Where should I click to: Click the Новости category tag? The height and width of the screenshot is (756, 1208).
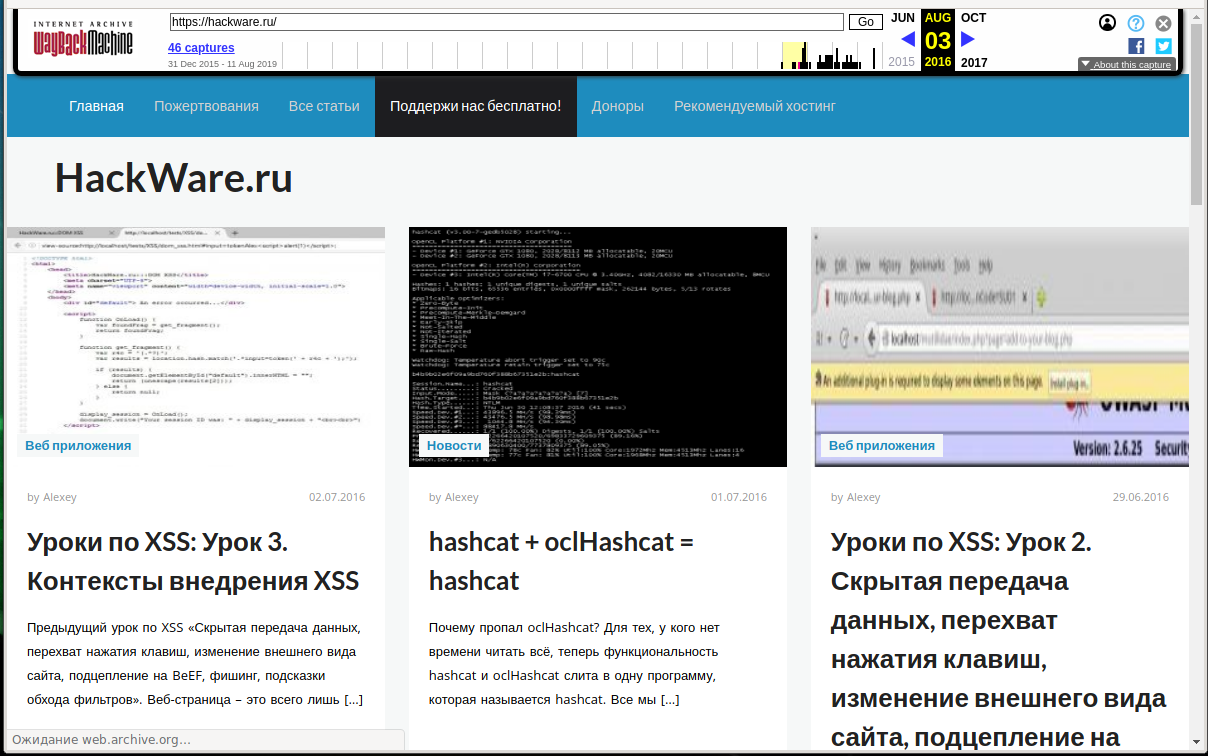pyautogui.click(x=454, y=446)
